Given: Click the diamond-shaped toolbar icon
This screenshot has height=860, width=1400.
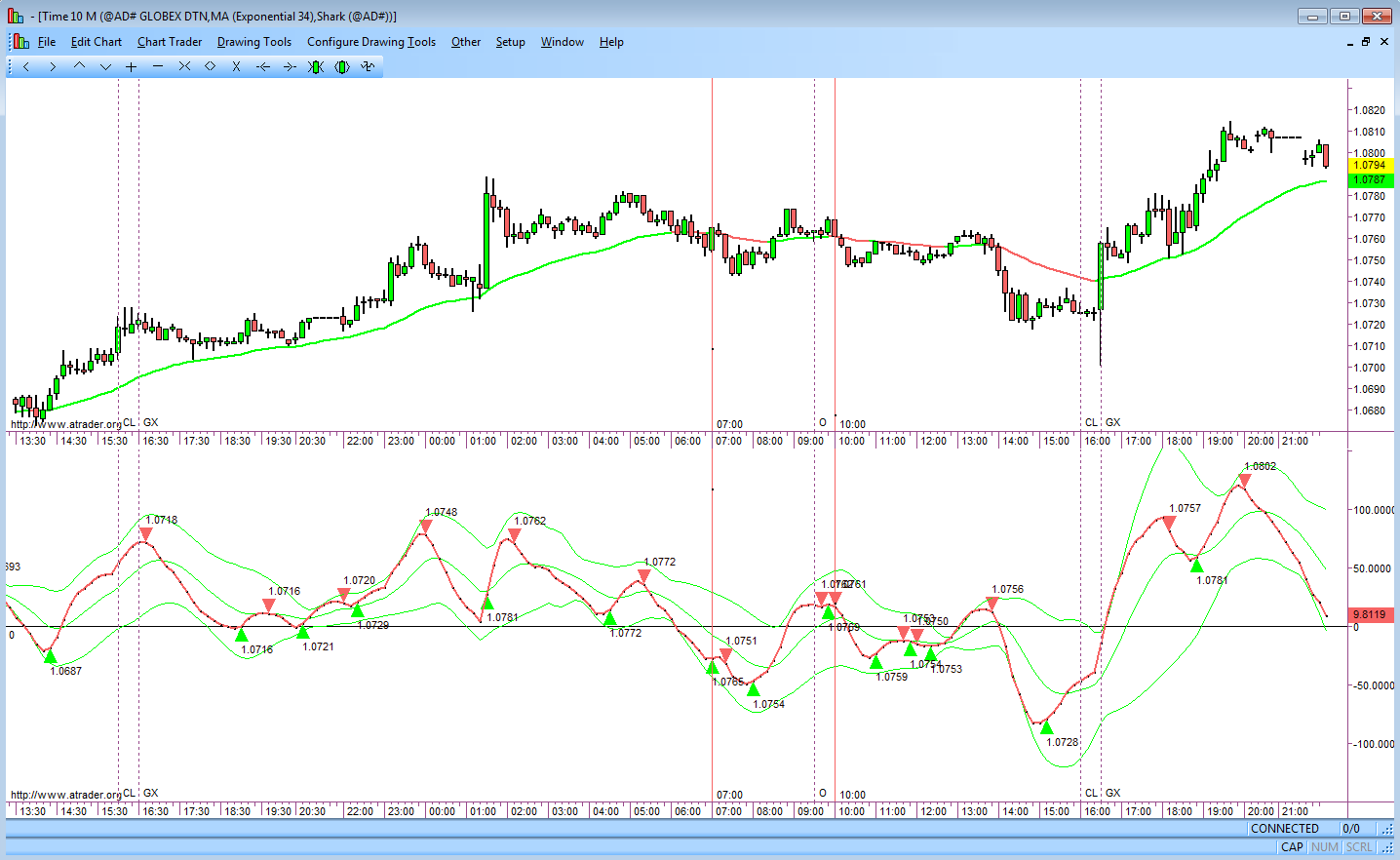Looking at the screenshot, I should [x=211, y=66].
